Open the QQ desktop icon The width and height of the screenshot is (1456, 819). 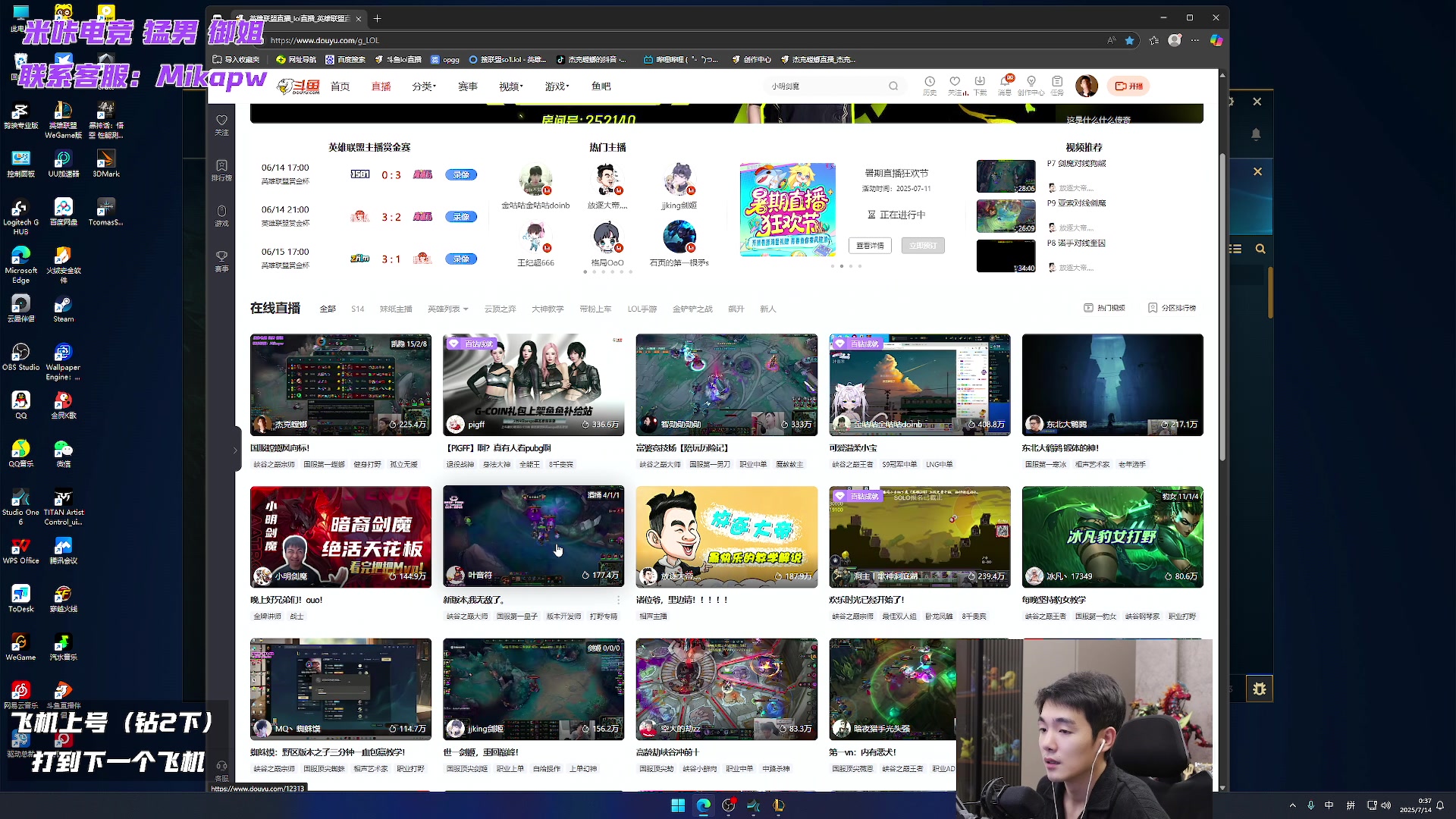20,405
